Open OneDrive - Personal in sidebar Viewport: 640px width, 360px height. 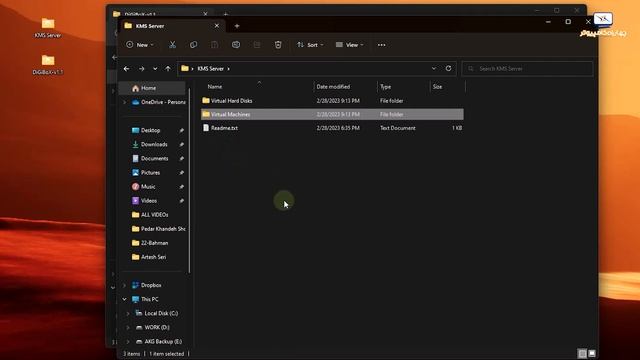pyautogui.click(x=159, y=102)
